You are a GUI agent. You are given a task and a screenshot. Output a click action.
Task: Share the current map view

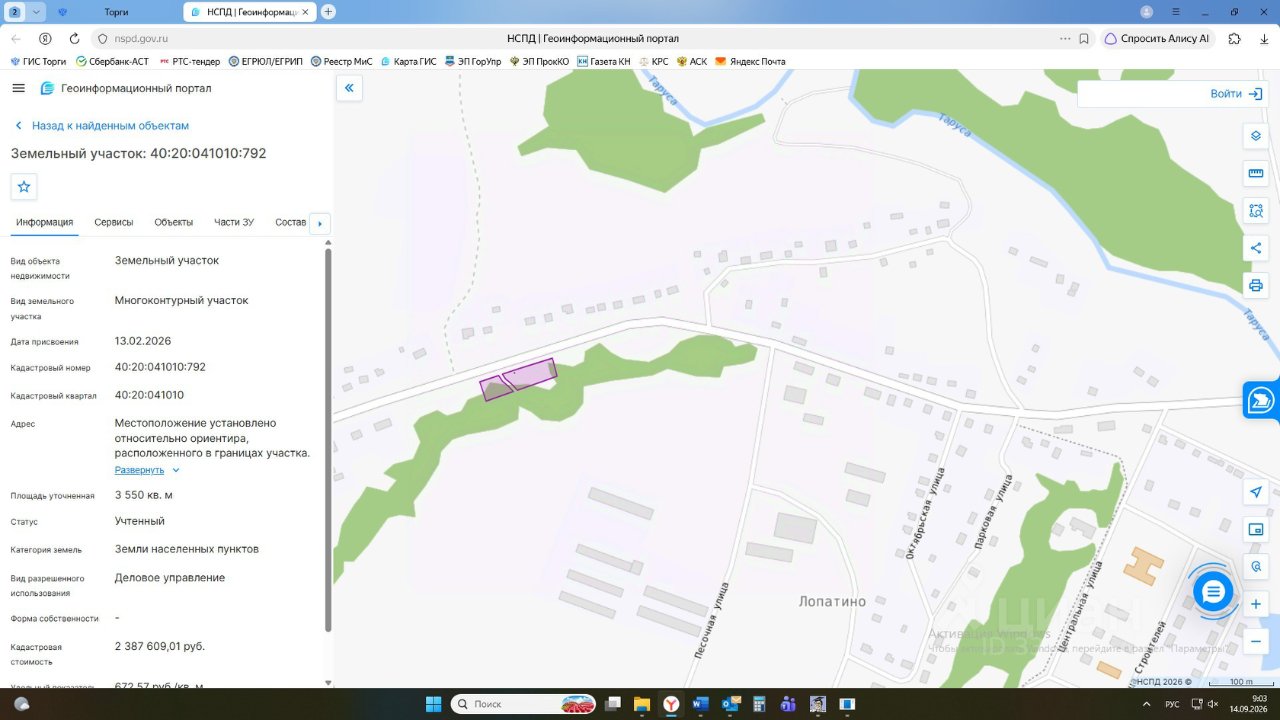click(x=1256, y=248)
